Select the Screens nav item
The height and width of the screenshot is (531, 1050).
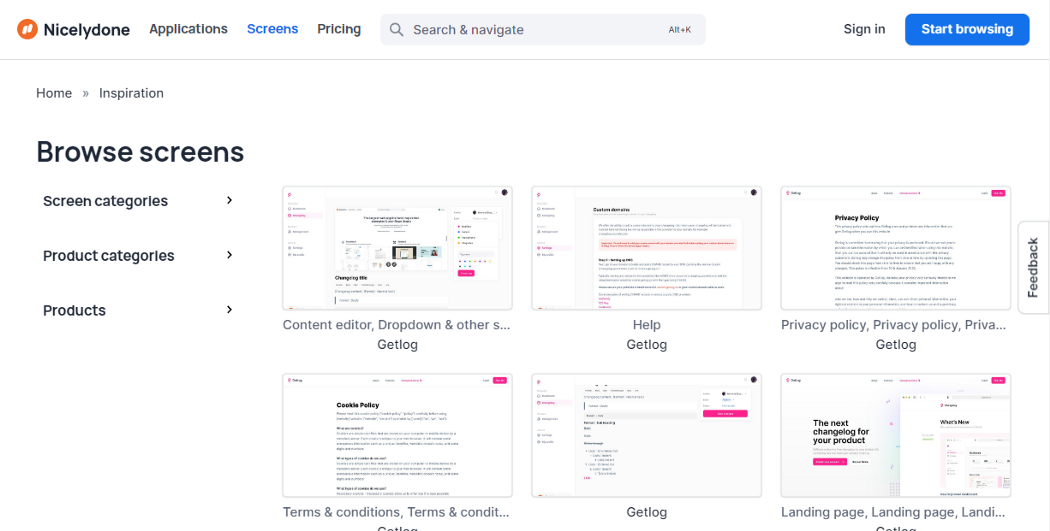coord(273,29)
